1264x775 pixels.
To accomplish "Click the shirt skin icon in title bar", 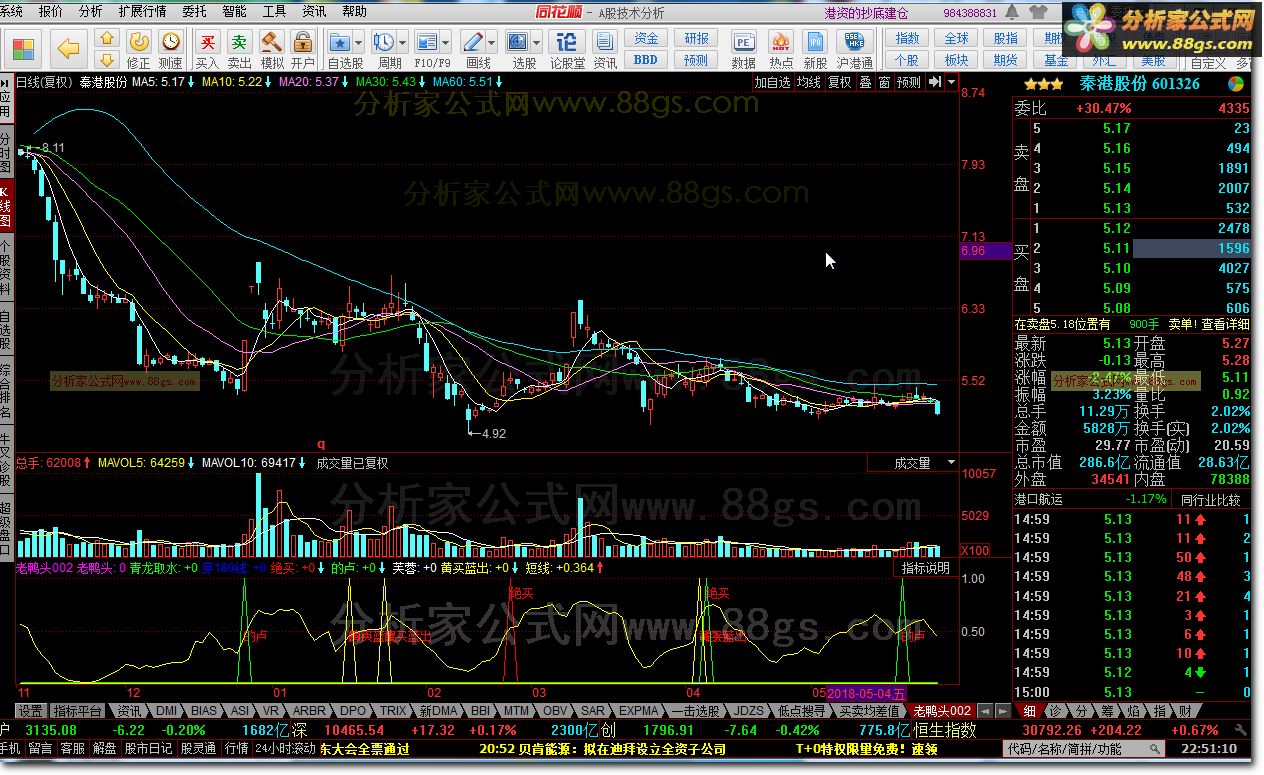I will (1037, 12).
